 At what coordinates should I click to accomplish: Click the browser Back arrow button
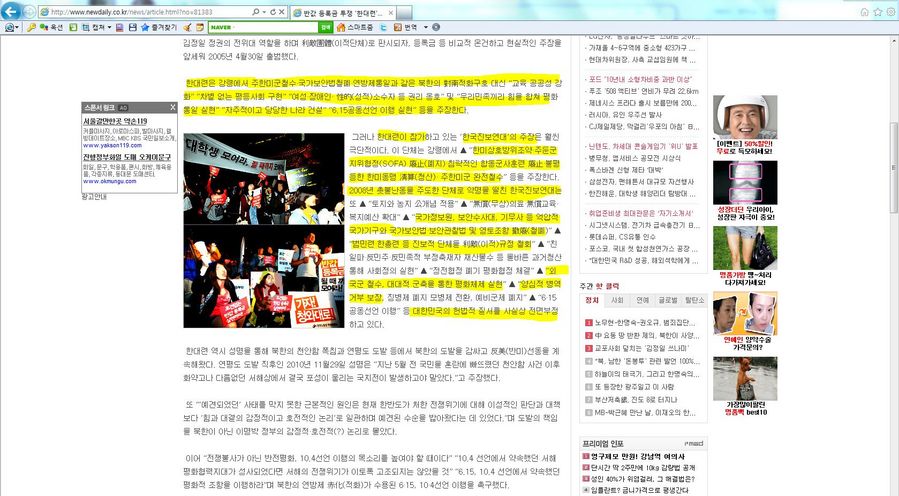pos(11,11)
